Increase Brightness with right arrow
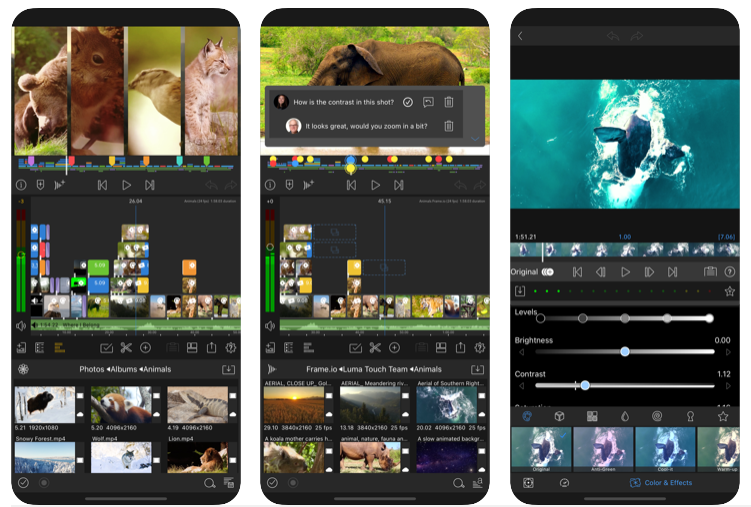The height and width of the screenshot is (507, 751). [x=728, y=352]
